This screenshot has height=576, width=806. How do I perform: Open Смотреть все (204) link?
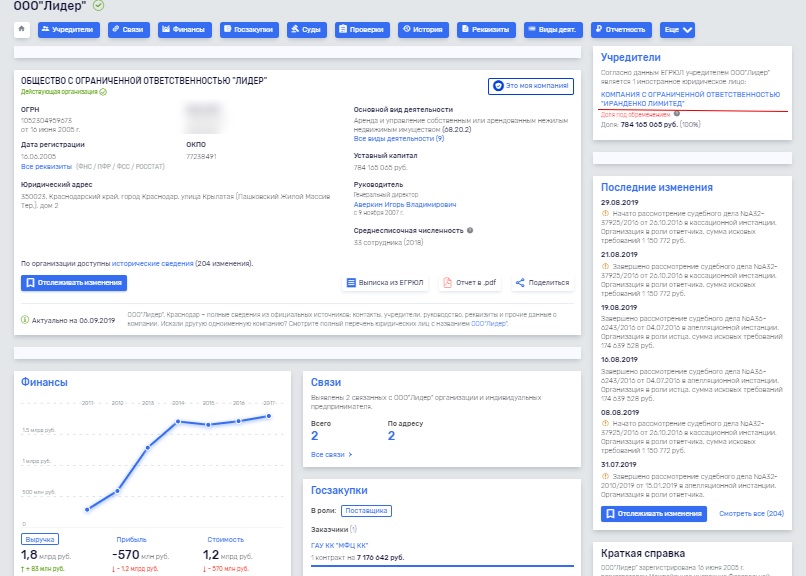click(752, 514)
